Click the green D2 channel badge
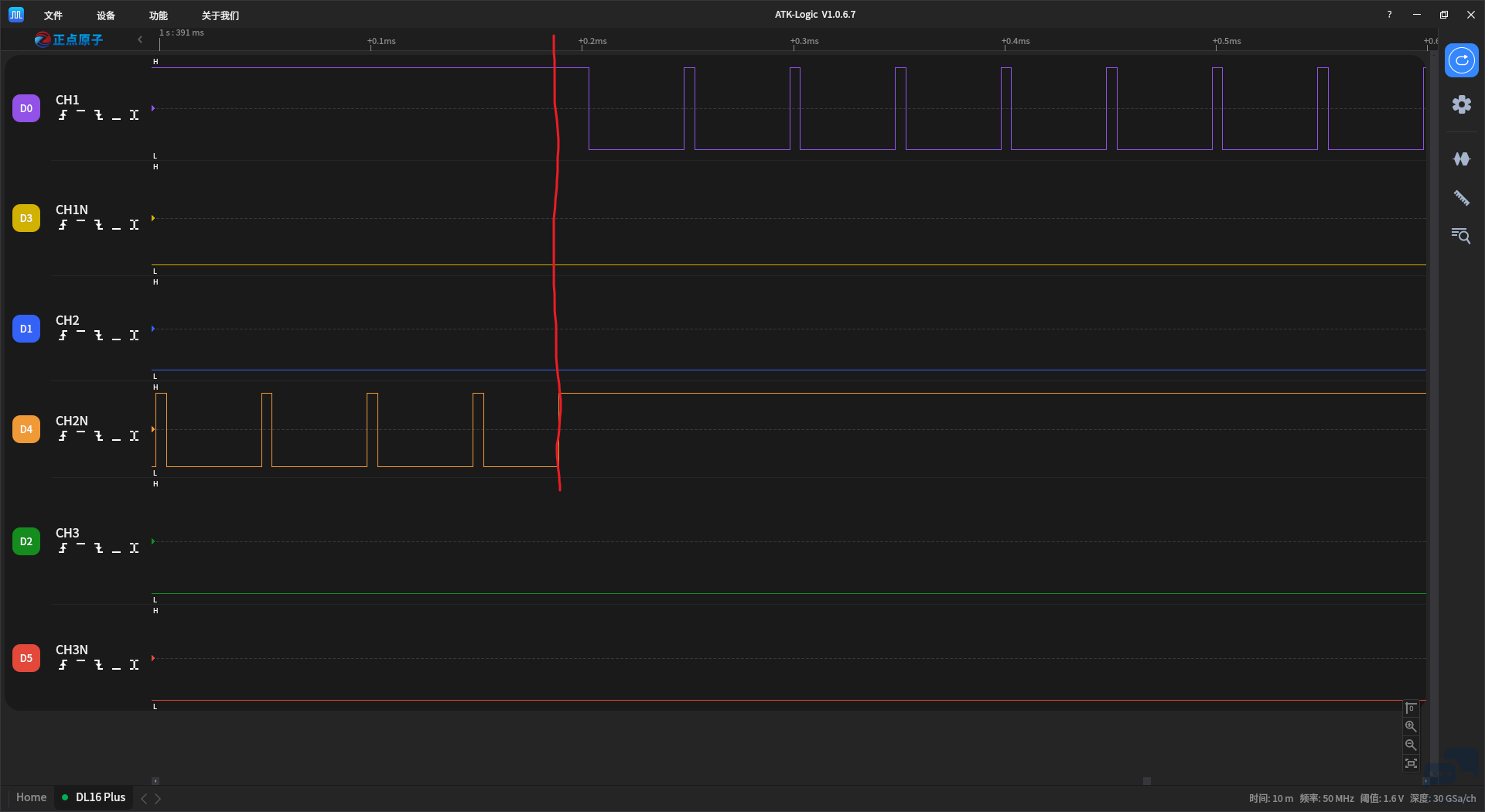 26,541
